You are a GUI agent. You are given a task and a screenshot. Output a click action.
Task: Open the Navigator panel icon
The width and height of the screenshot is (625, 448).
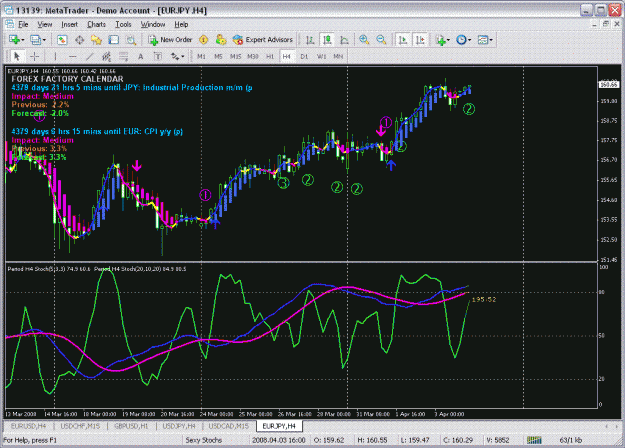click(96, 40)
